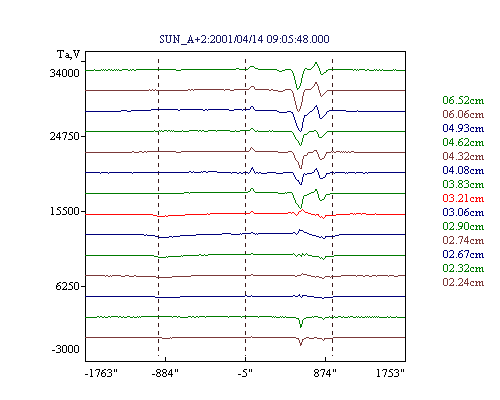The width and height of the screenshot is (500, 400).
Task: Click the 874" x-axis tick label
Action: 325,373
